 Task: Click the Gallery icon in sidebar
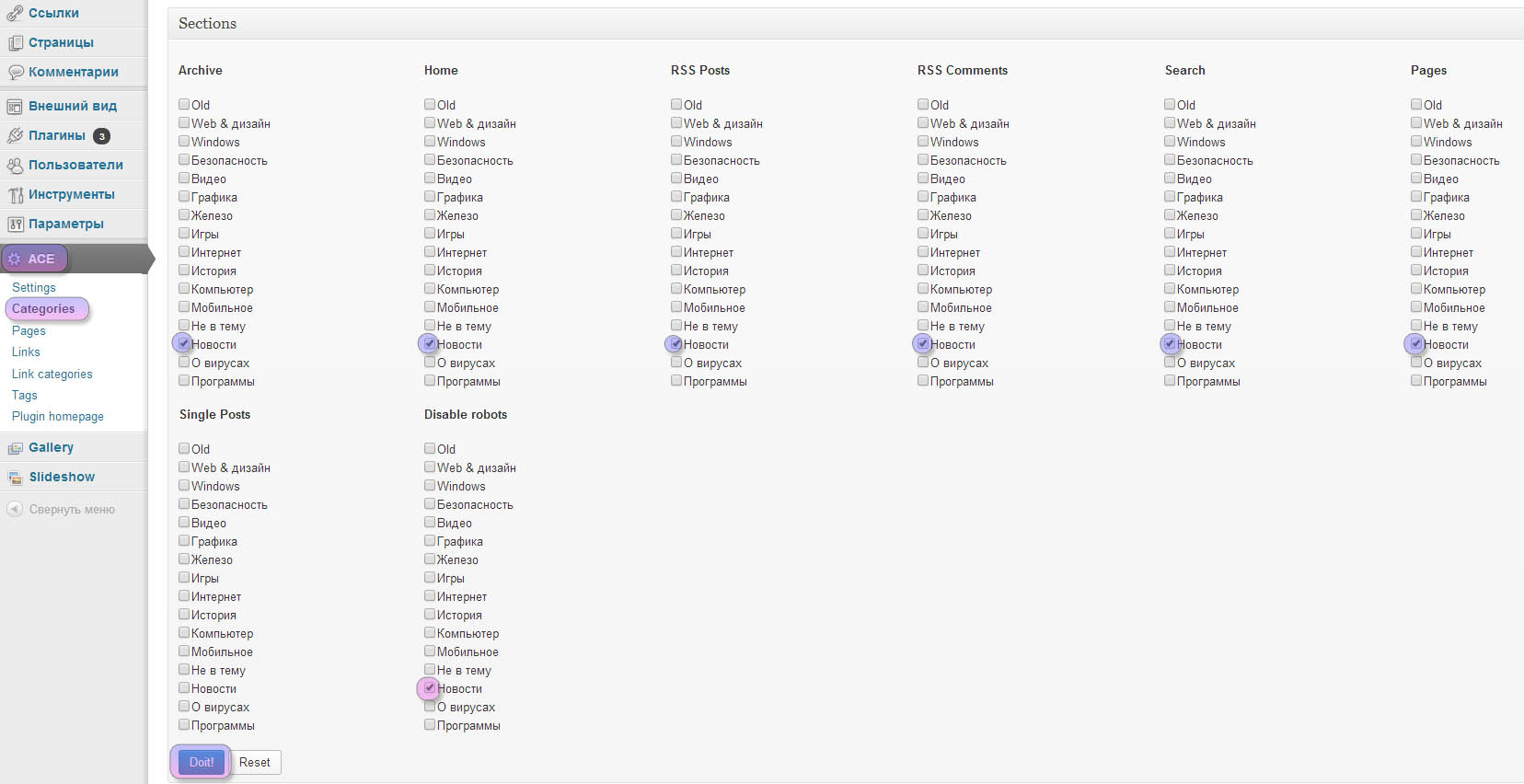click(x=15, y=448)
